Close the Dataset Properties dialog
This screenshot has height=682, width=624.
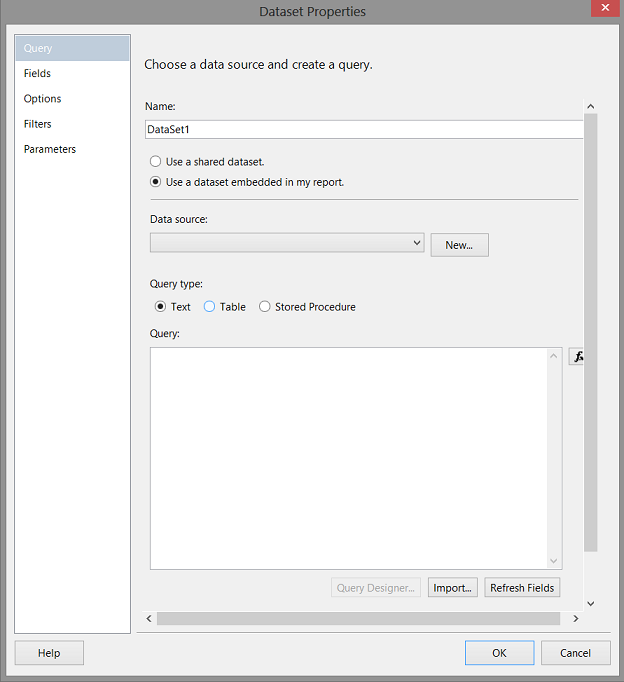(605, 8)
